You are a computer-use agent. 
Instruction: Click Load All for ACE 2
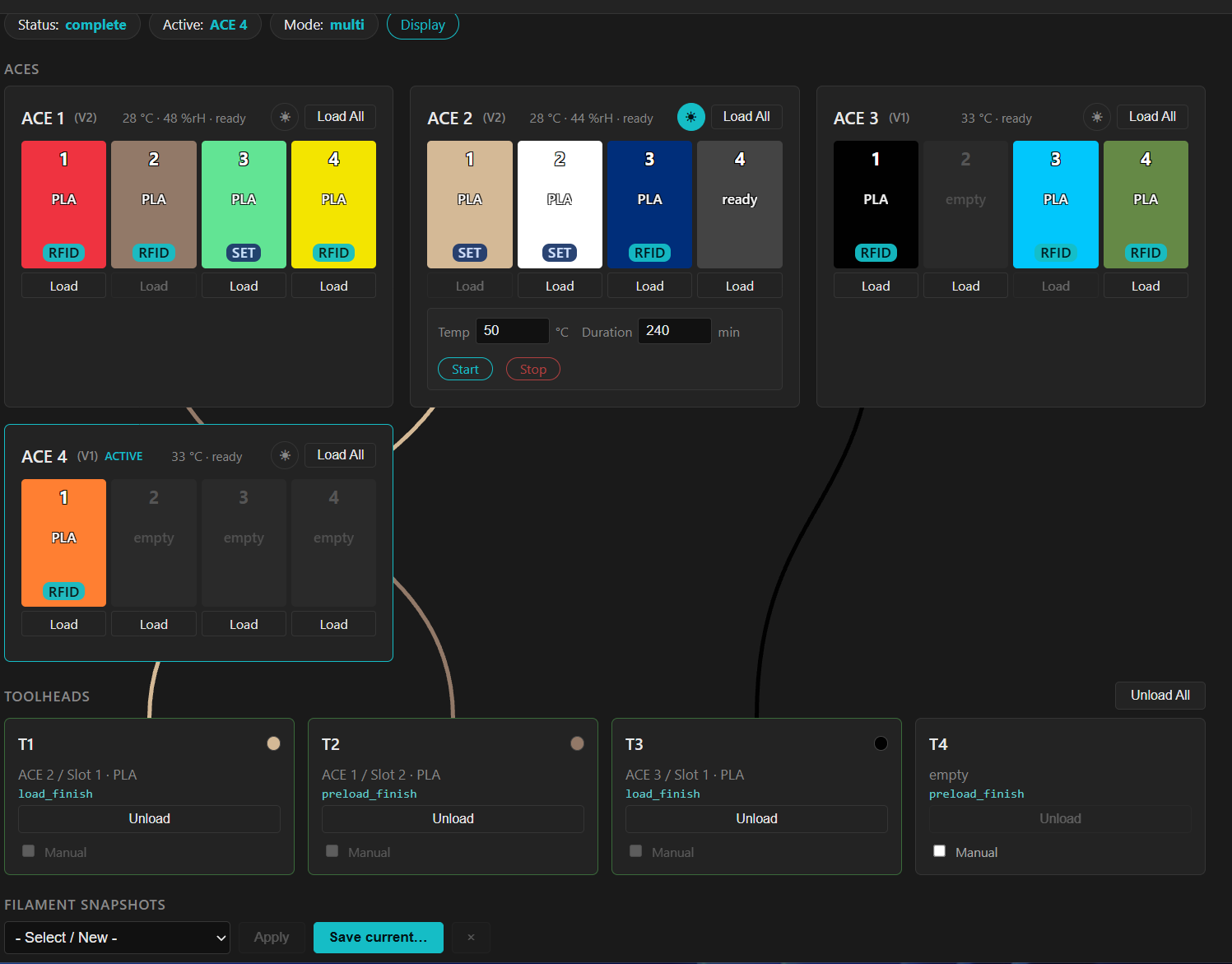(746, 117)
